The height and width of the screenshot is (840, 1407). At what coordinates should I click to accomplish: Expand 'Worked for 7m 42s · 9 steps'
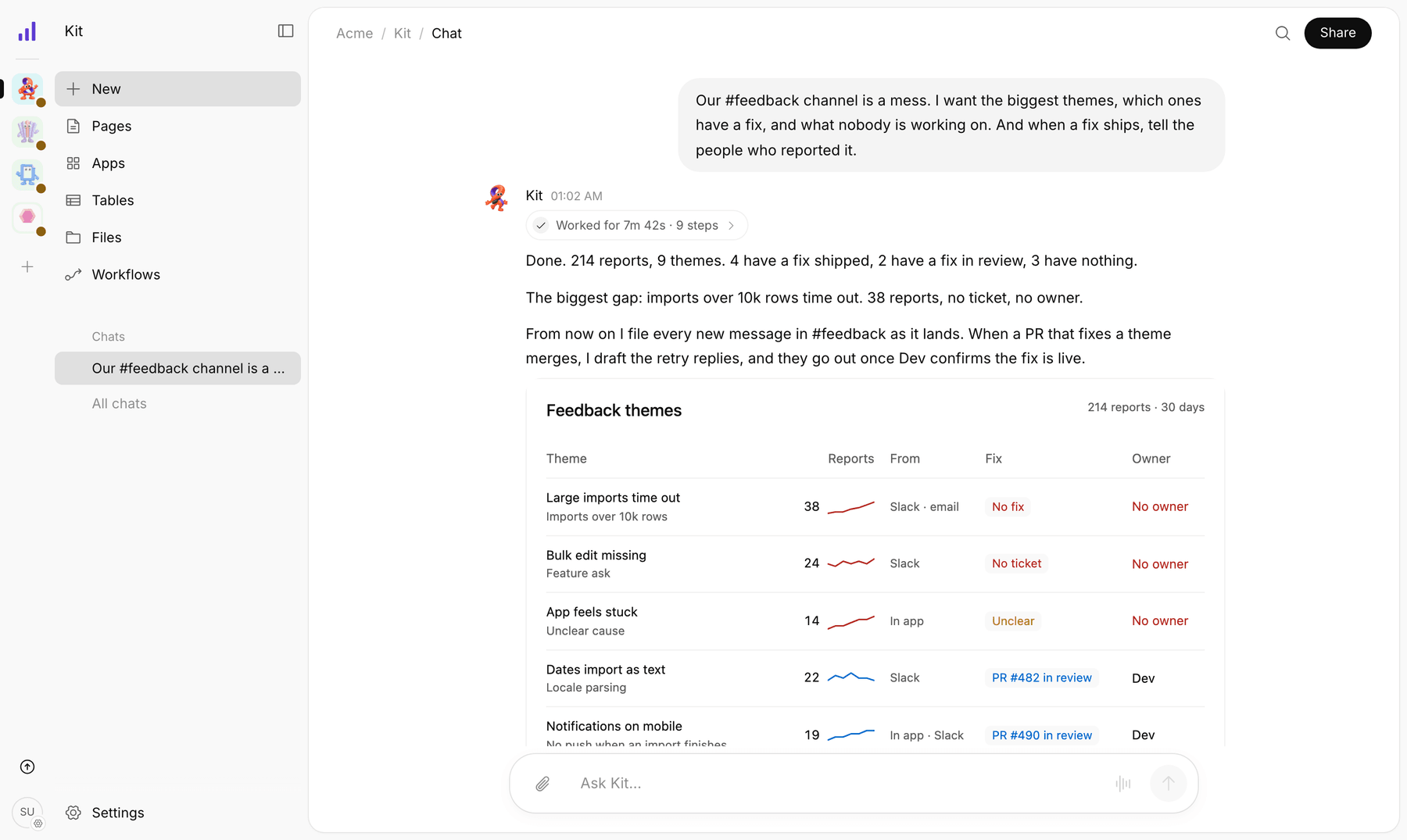pyautogui.click(x=636, y=225)
